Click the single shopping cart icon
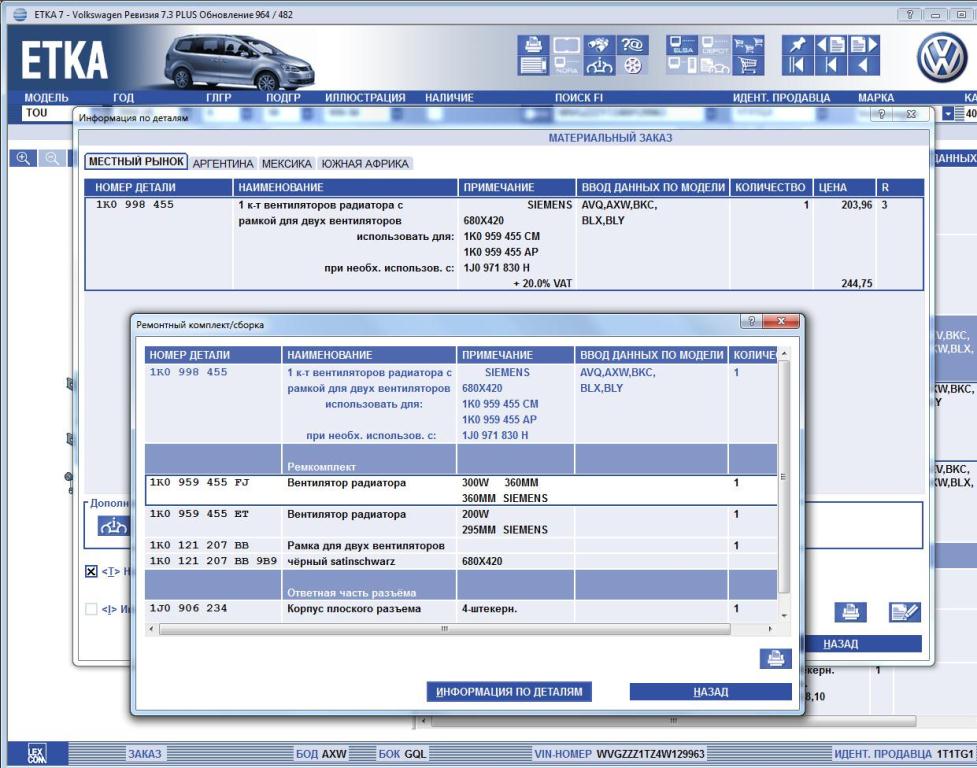 pyautogui.click(x=748, y=65)
